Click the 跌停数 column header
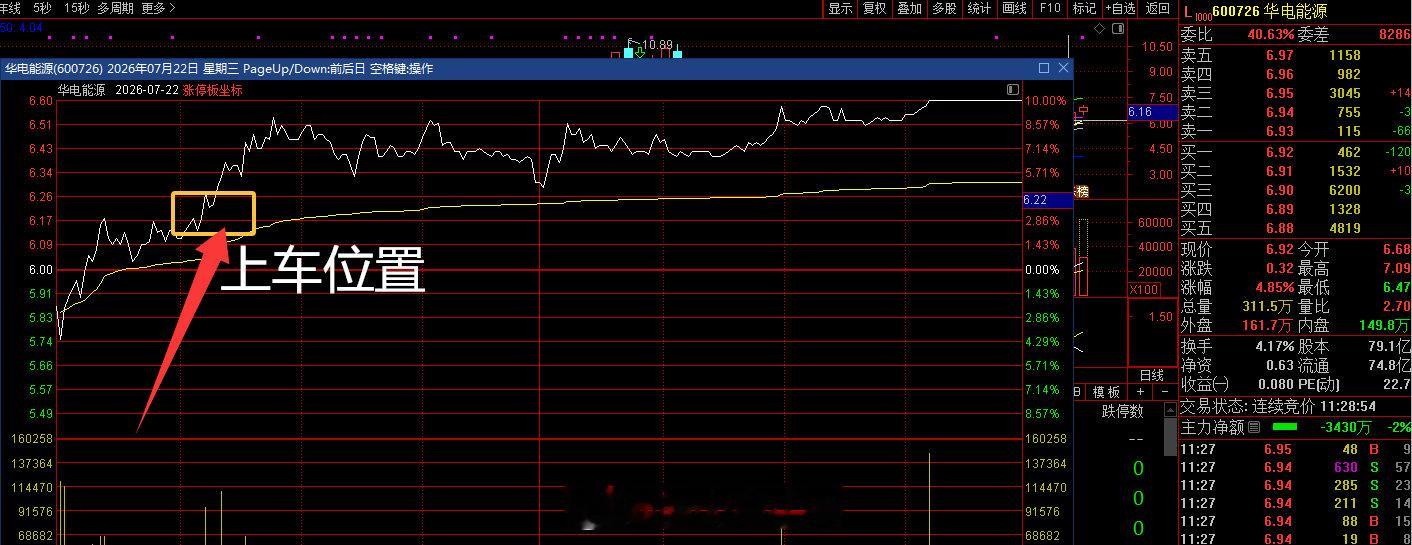 [1122, 411]
